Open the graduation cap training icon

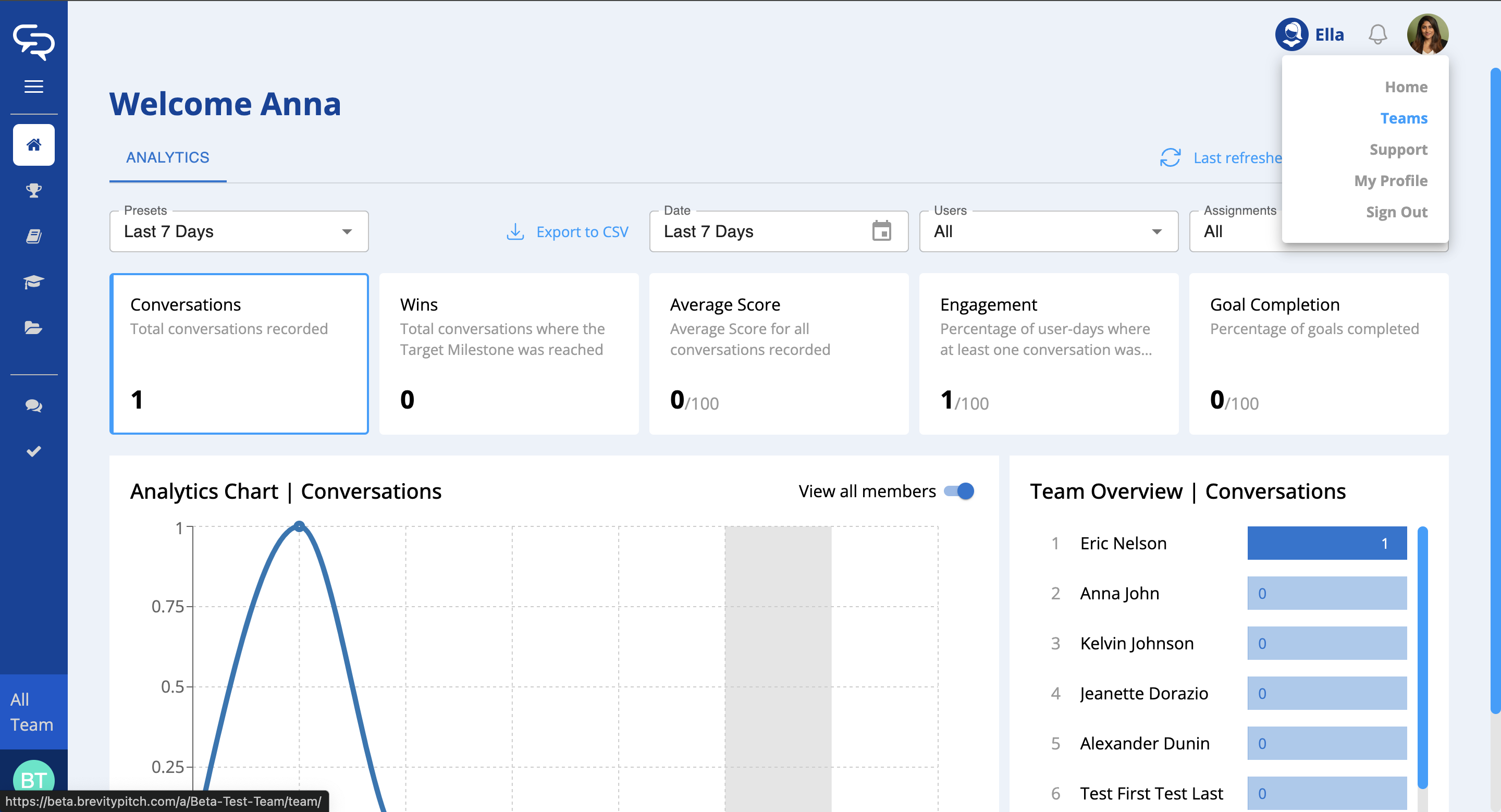34,282
